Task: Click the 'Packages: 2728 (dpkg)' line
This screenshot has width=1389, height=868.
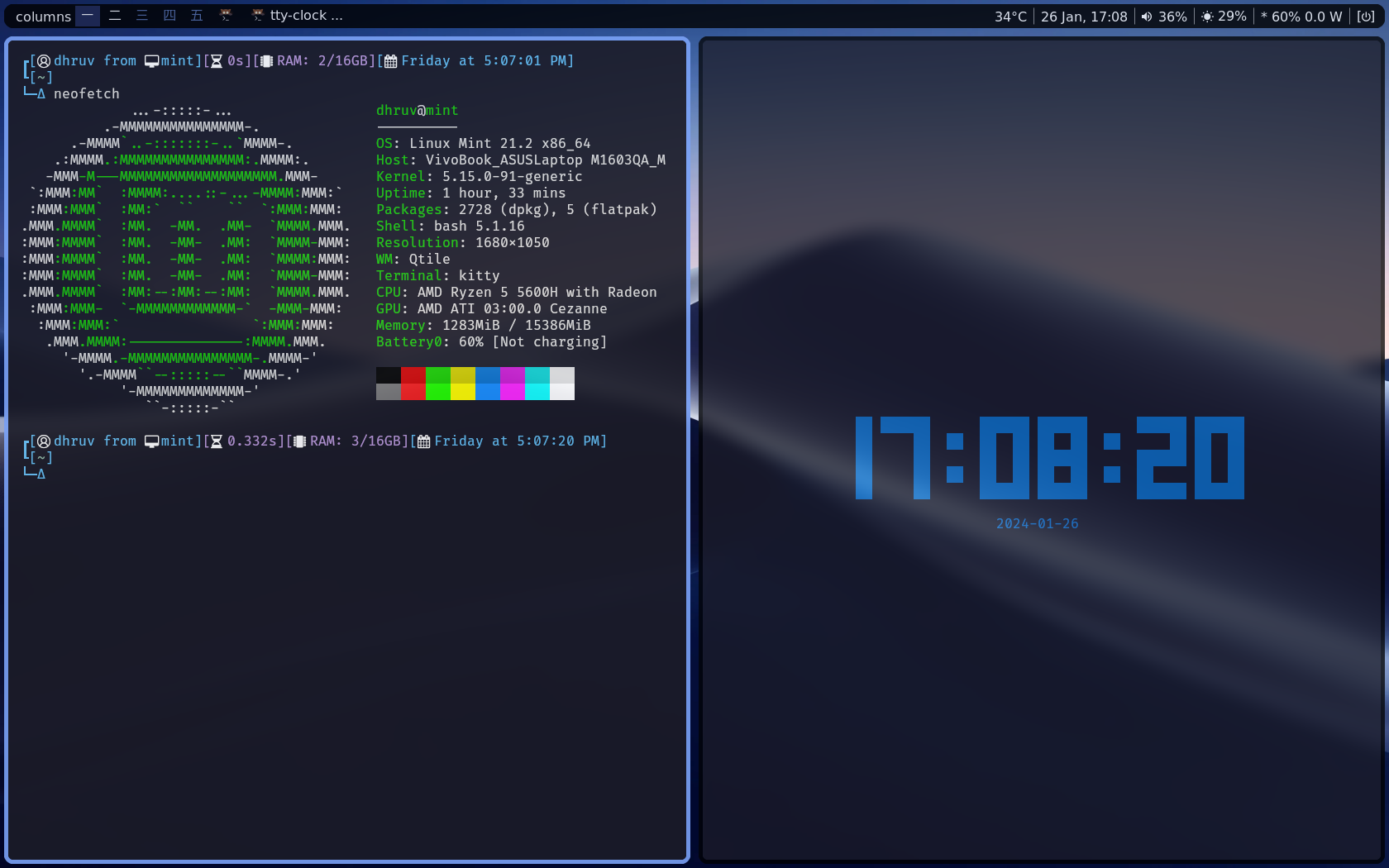Action: coord(517,209)
